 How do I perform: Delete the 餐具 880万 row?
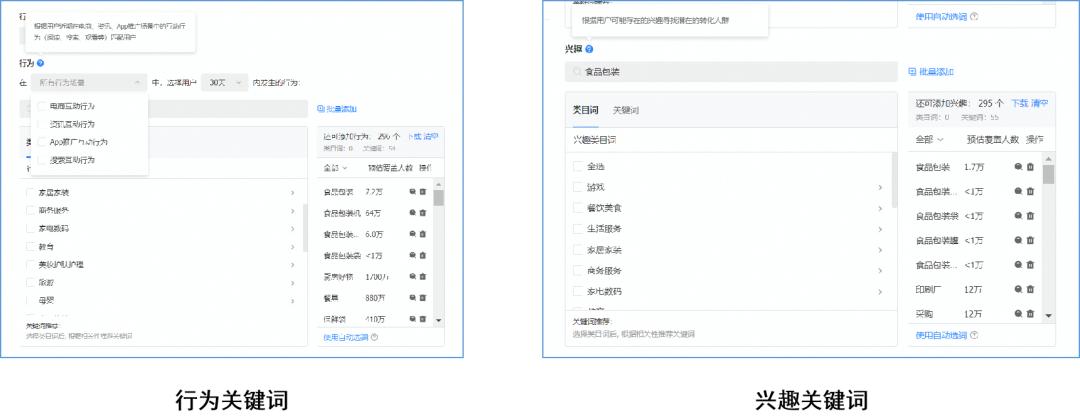tap(423, 298)
